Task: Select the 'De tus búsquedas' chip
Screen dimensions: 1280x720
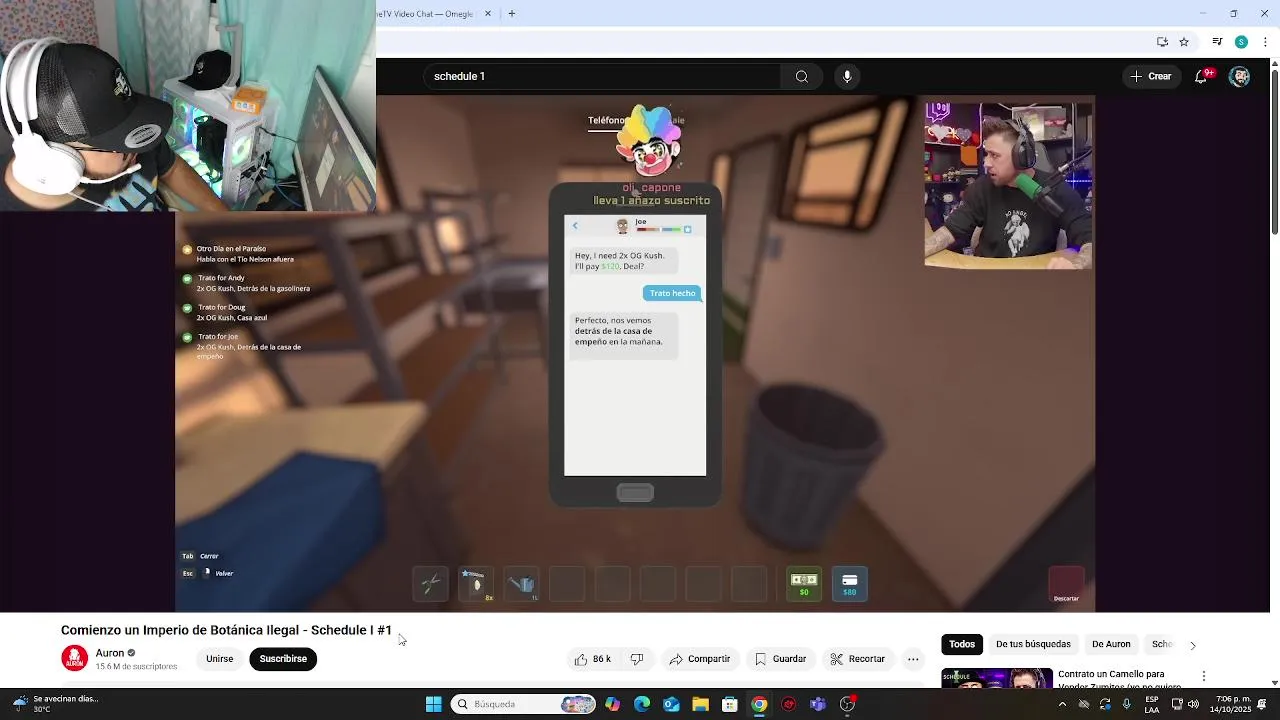Action: tap(1033, 645)
